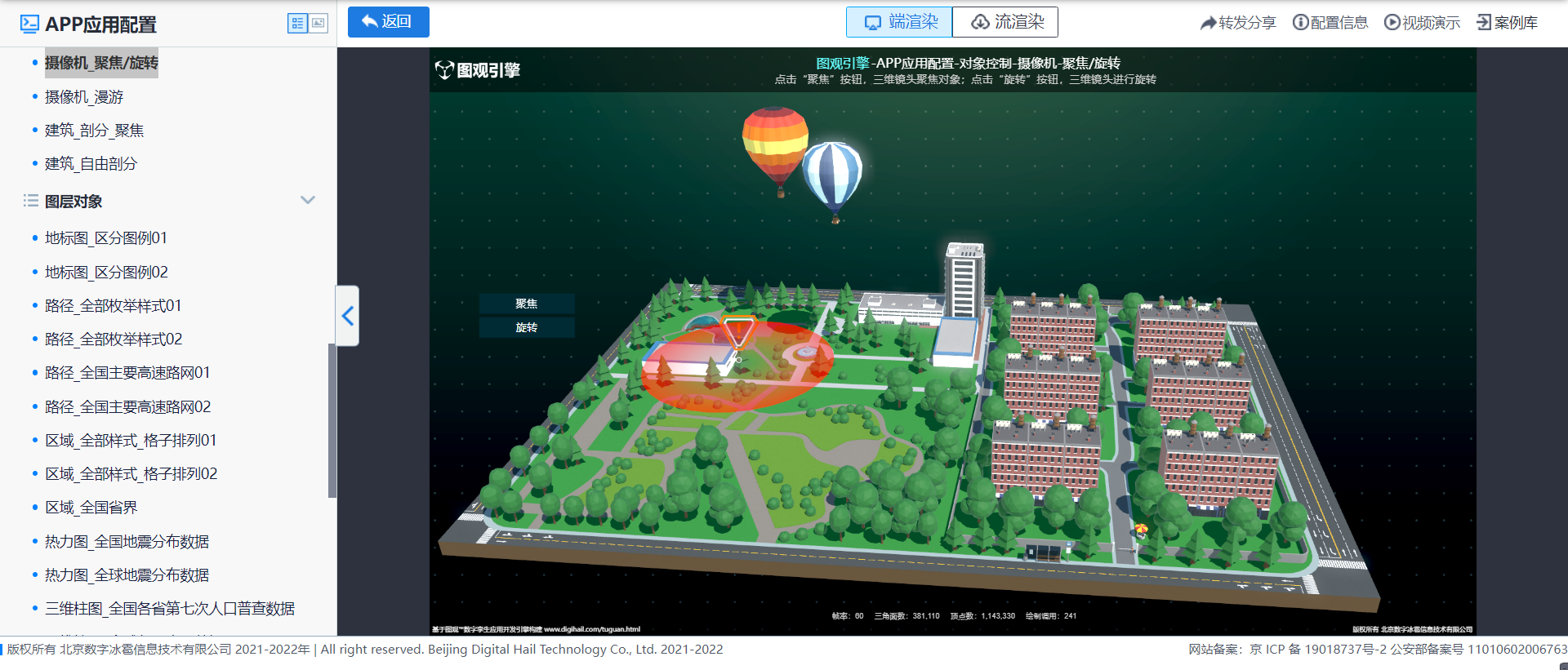Click the play circle video icon
Image resolution: width=1568 pixels, height=670 pixels.
click(1392, 22)
